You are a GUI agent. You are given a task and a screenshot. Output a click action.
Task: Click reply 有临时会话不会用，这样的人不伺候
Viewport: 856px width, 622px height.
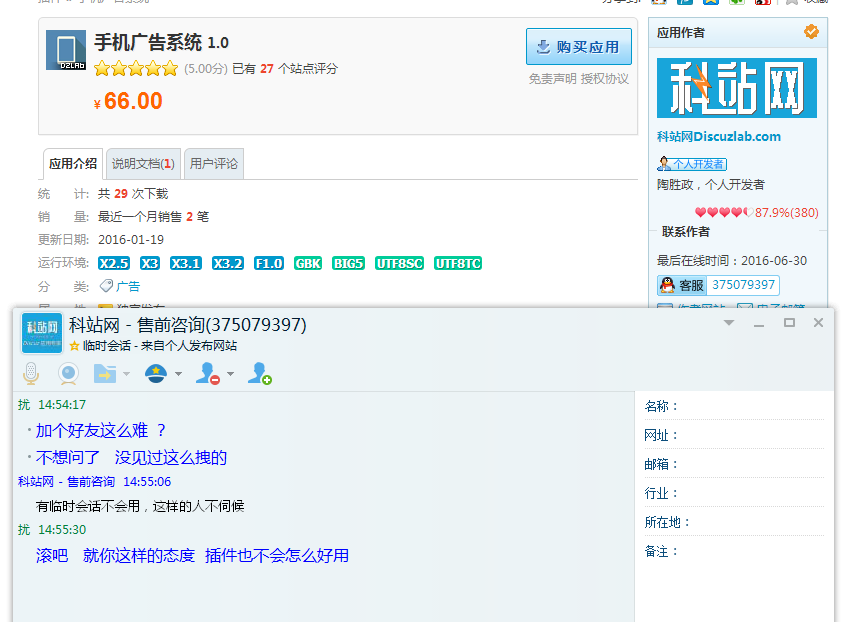[140, 506]
